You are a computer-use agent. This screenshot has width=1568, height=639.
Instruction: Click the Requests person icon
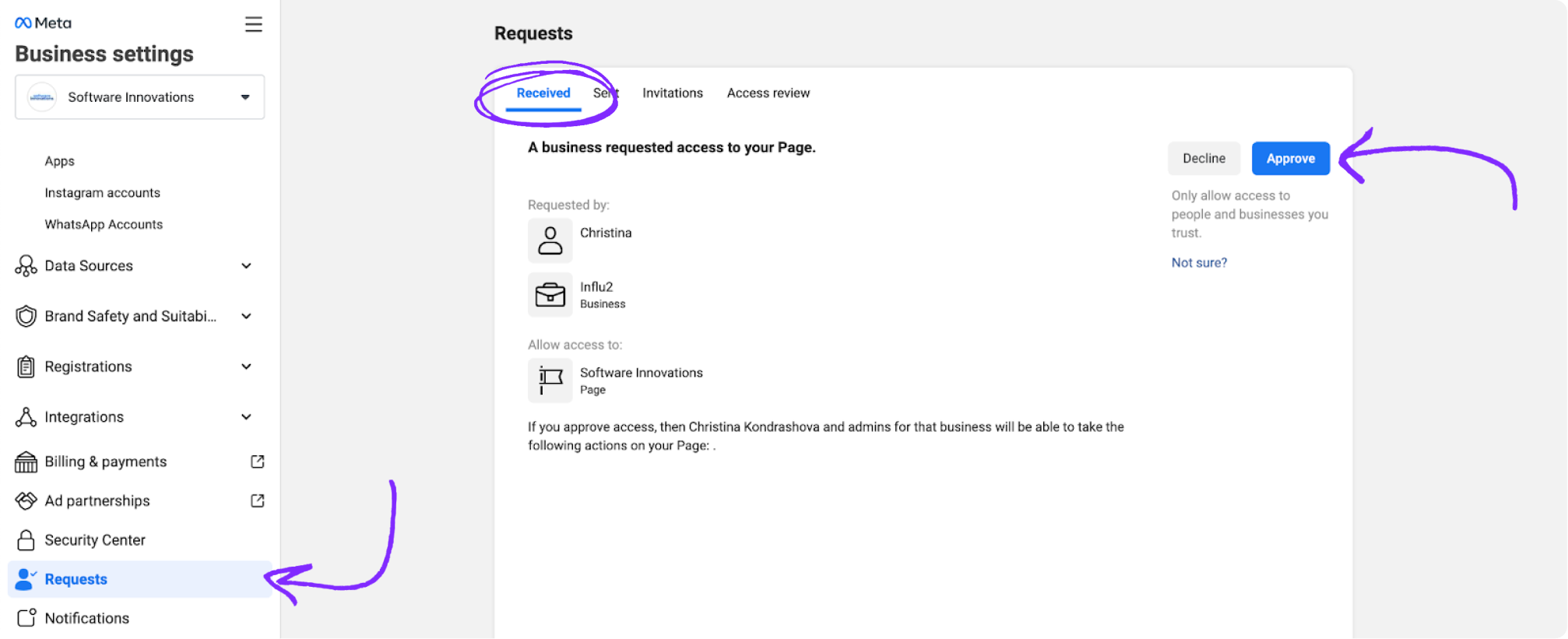(x=26, y=579)
